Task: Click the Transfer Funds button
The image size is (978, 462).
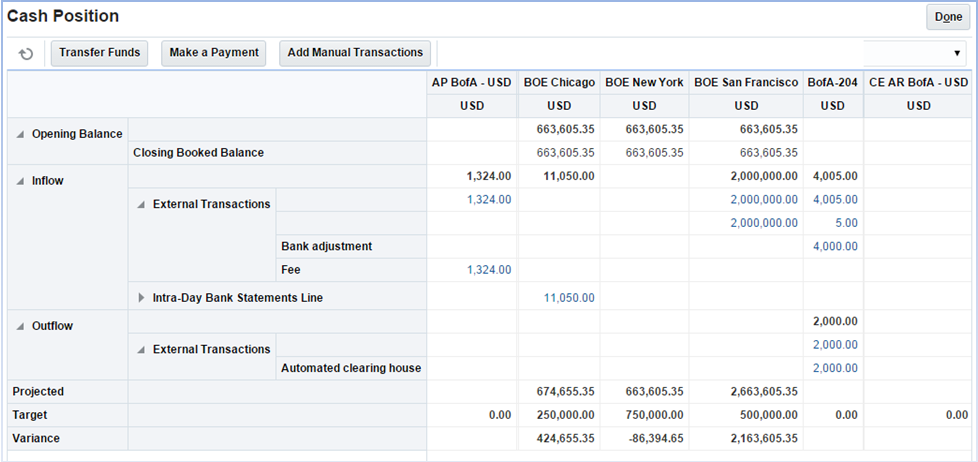Action: pyautogui.click(x=99, y=53)
